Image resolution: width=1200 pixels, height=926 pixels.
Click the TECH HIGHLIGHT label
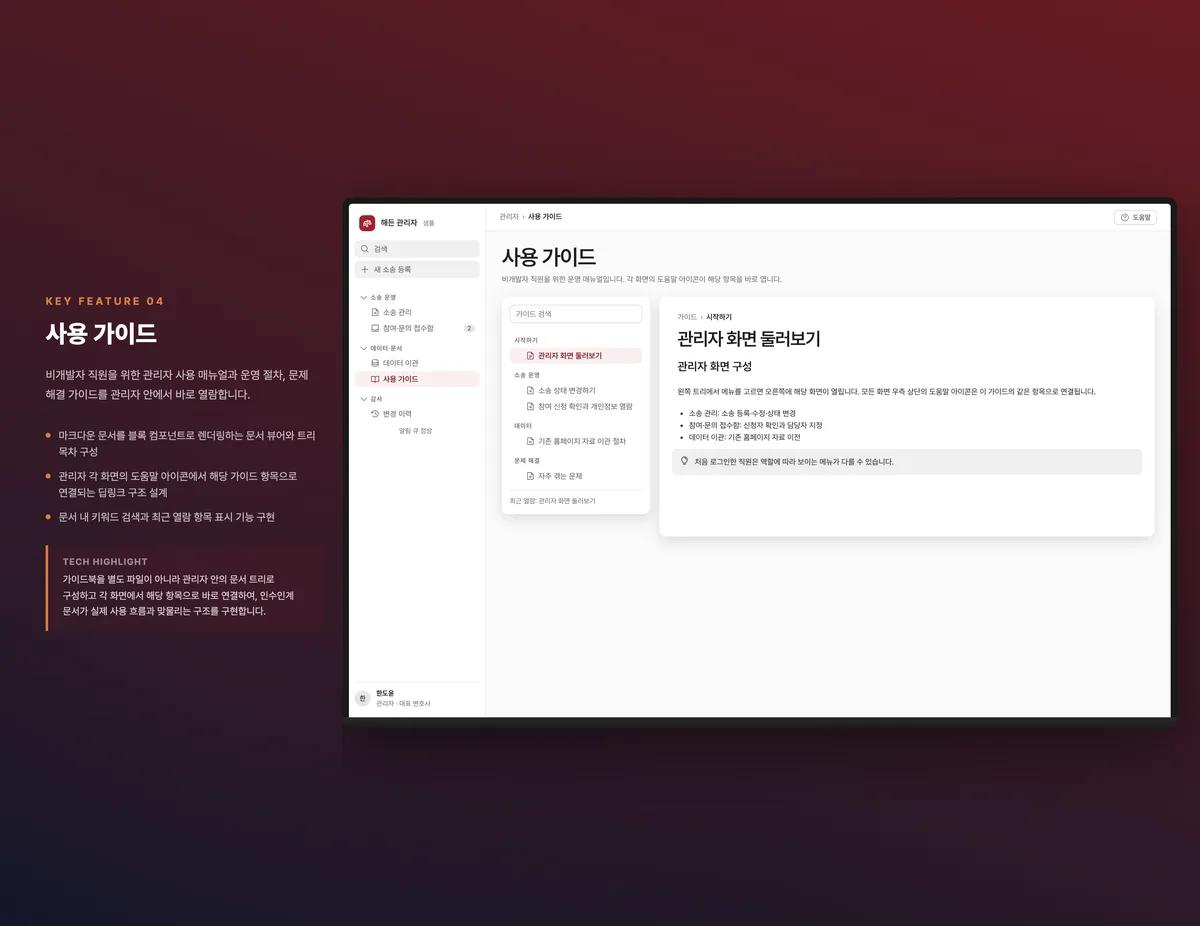point(105,562)
